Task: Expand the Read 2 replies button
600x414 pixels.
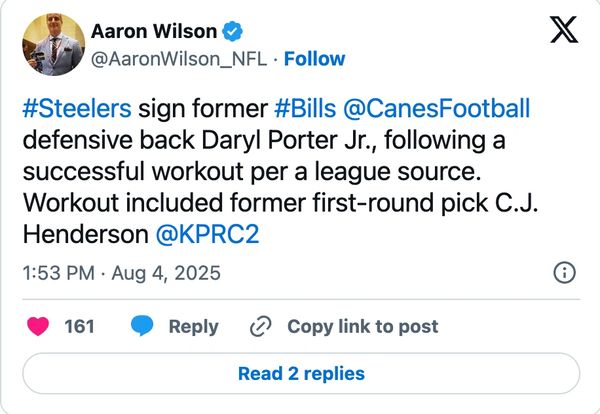Action: pos(300,374)
